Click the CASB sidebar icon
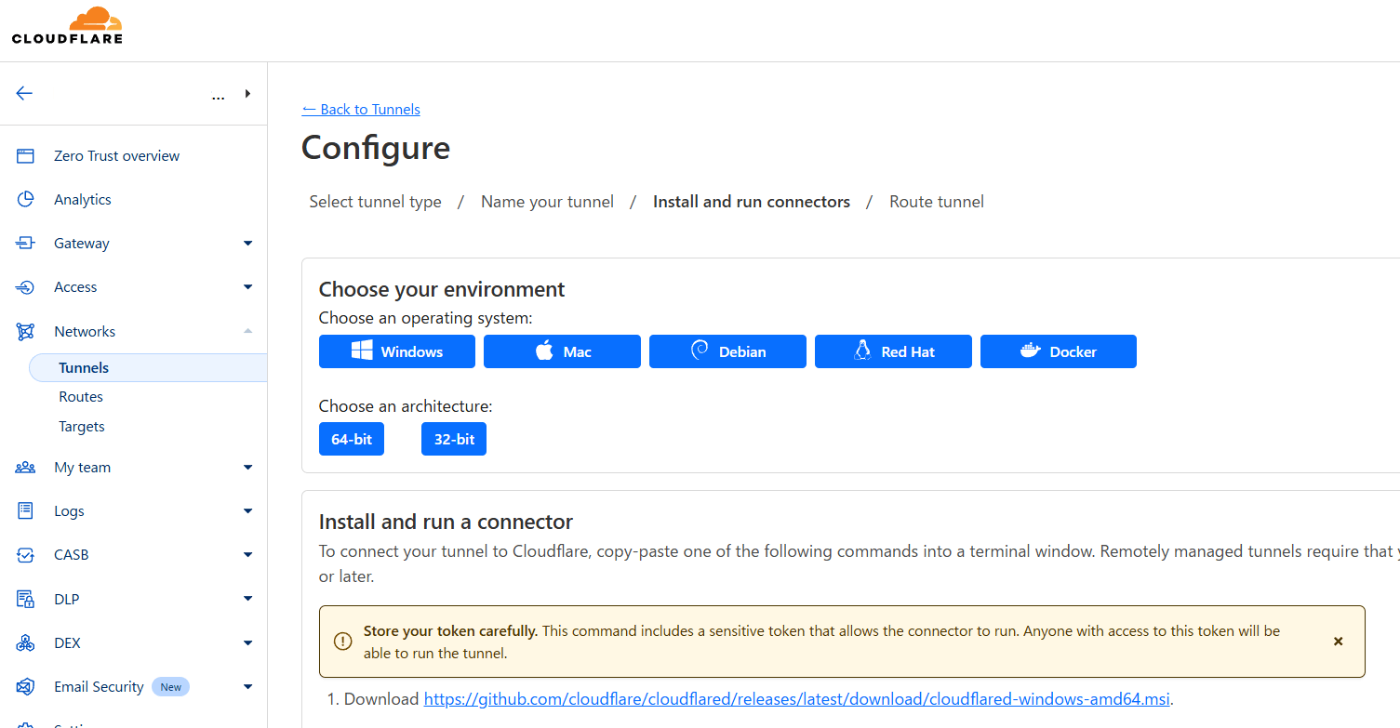Screen dimensions: 1400x728 (26, 555)
